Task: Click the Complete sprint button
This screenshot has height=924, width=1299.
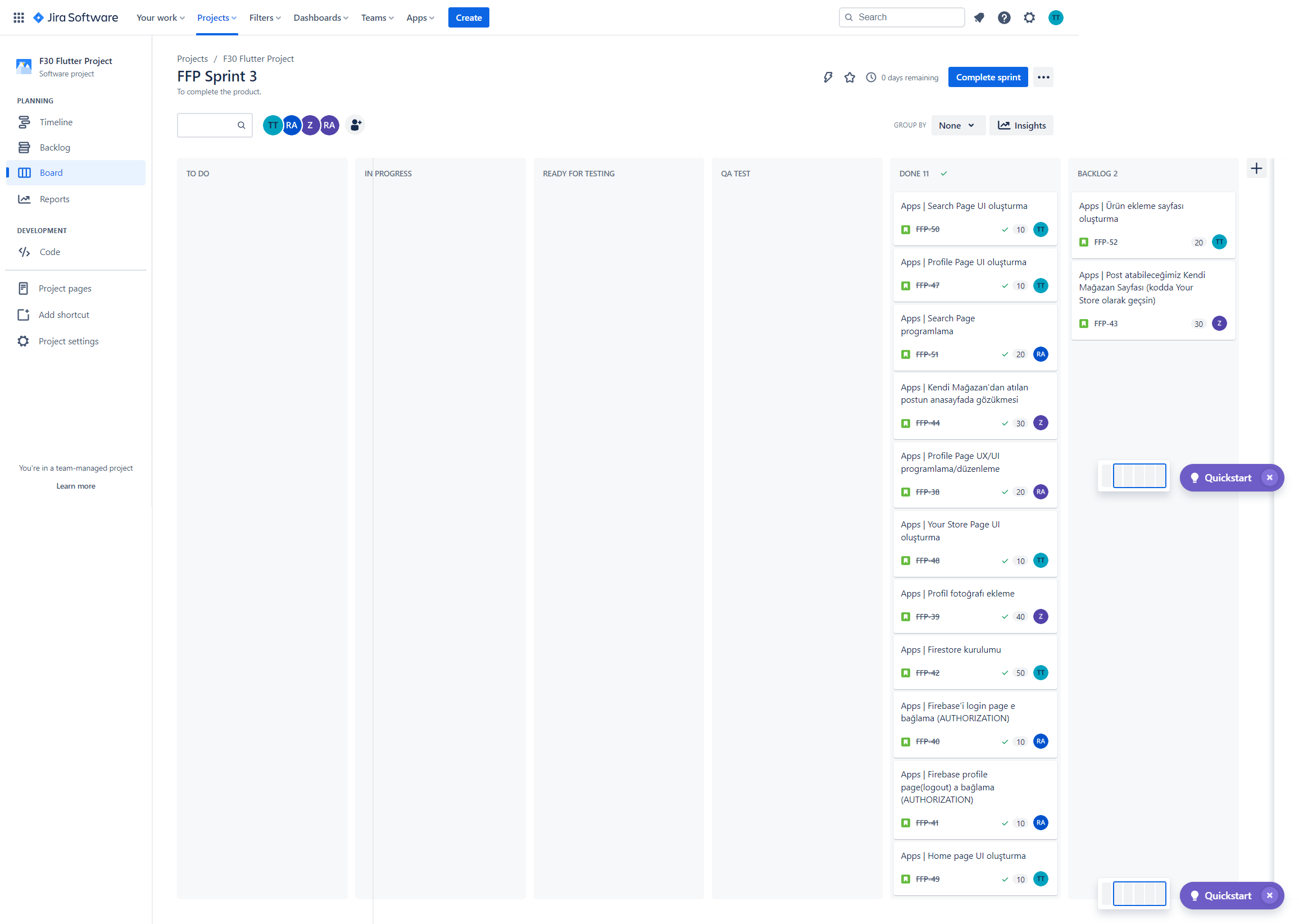Action: tap(987, 78)
